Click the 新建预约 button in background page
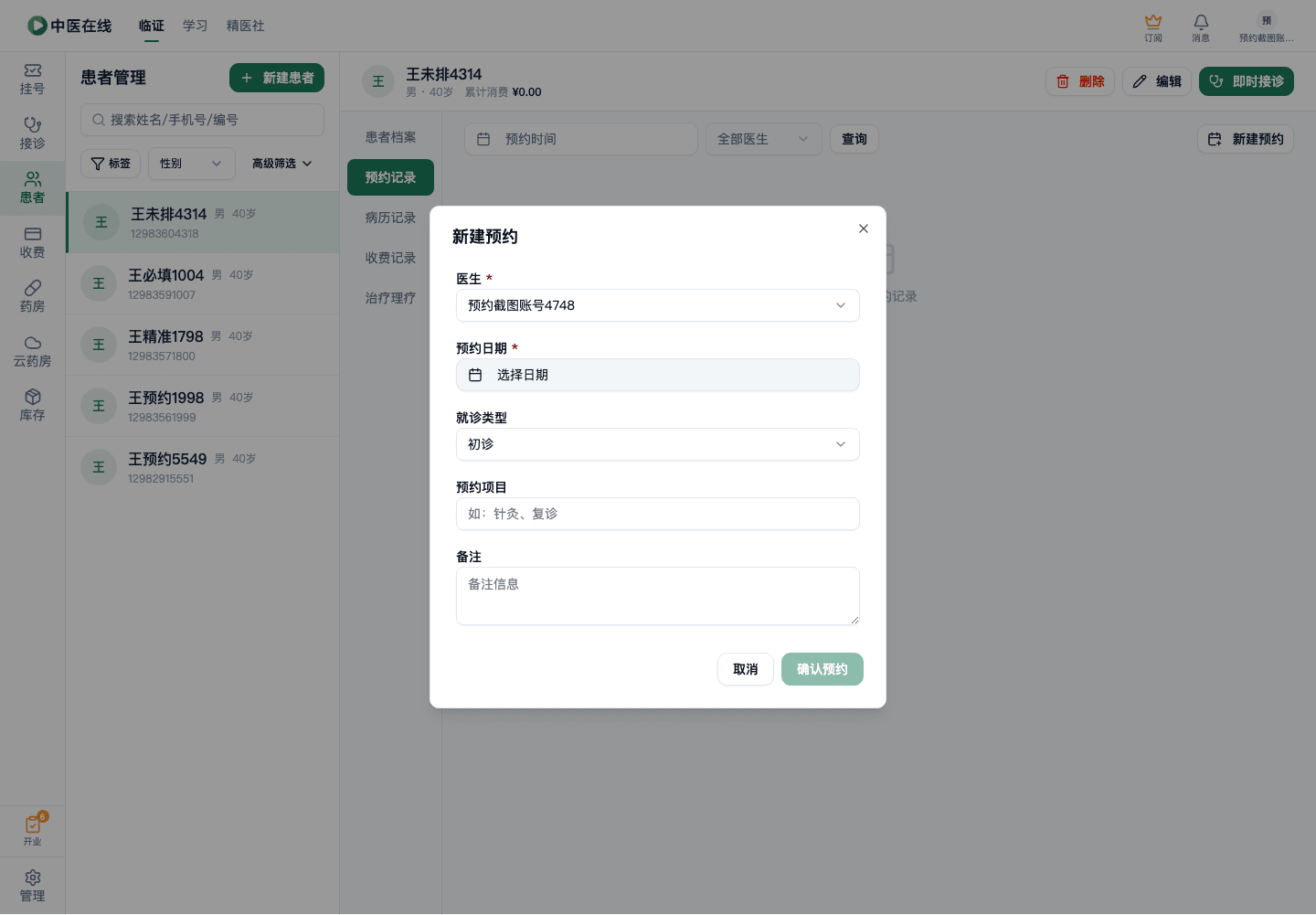 tap(1246, 139)
